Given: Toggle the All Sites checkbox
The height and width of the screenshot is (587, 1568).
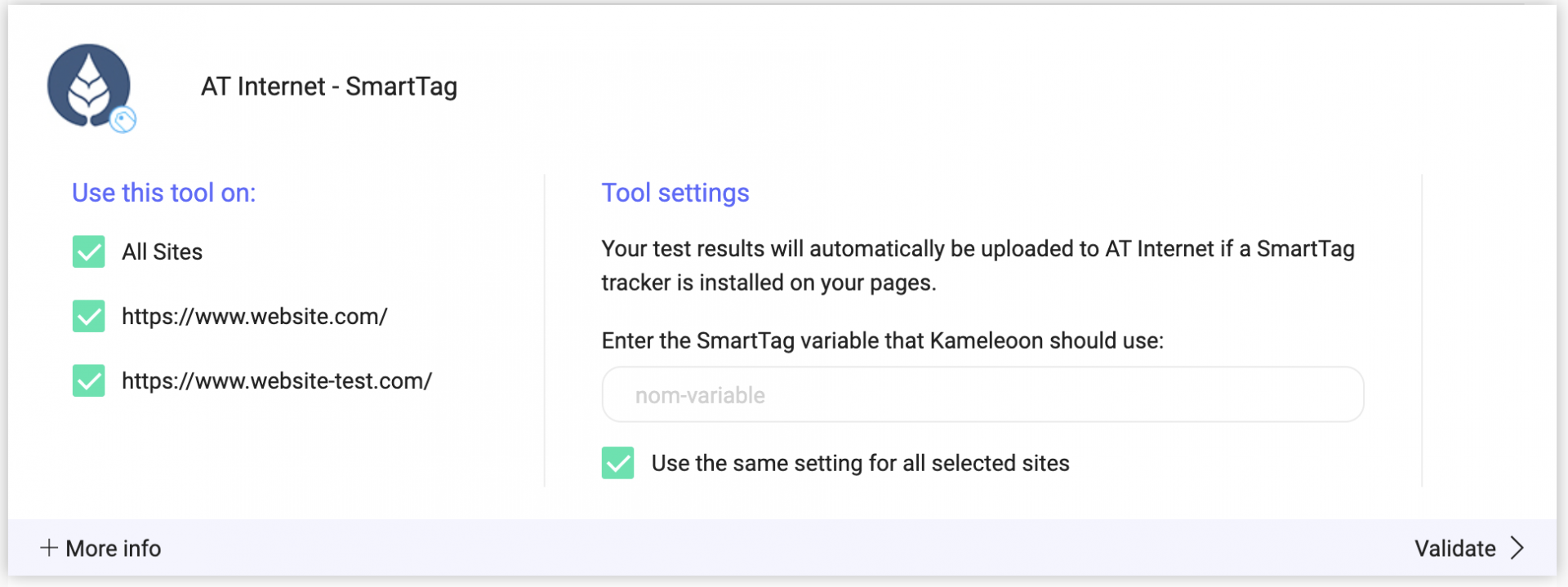Looking at the screenshot, I should [x=89, y=251].
